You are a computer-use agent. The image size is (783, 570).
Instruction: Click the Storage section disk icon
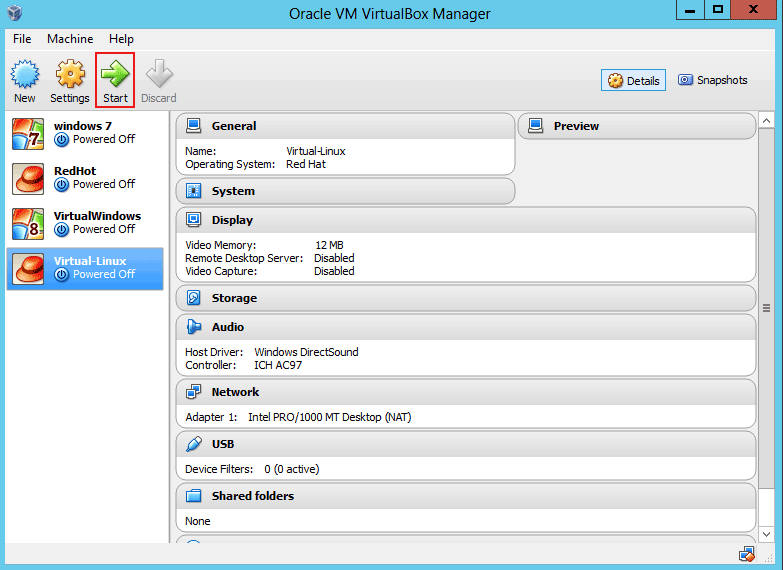193,298
